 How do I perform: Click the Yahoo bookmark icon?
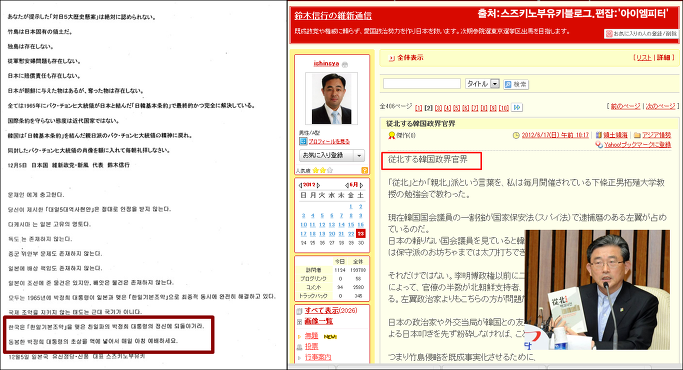pyautogui.click(x=599, y=144)
